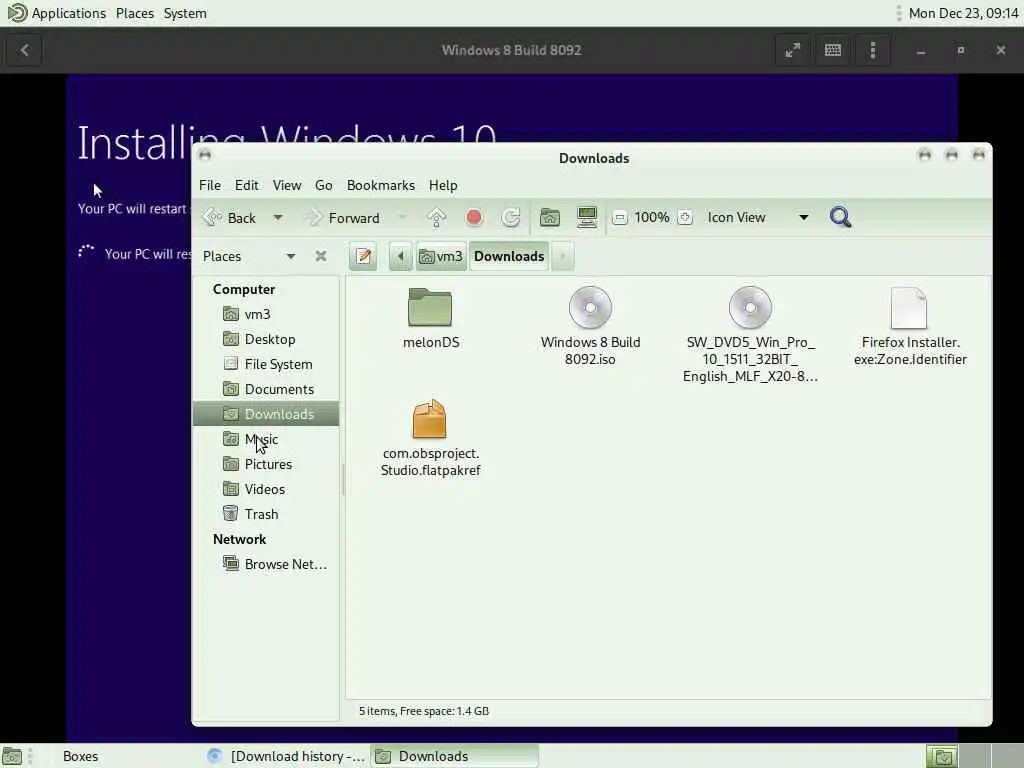Screen dimensions: 1024x768
Task: Go to the Home folder icon
Action: [550, 217]
